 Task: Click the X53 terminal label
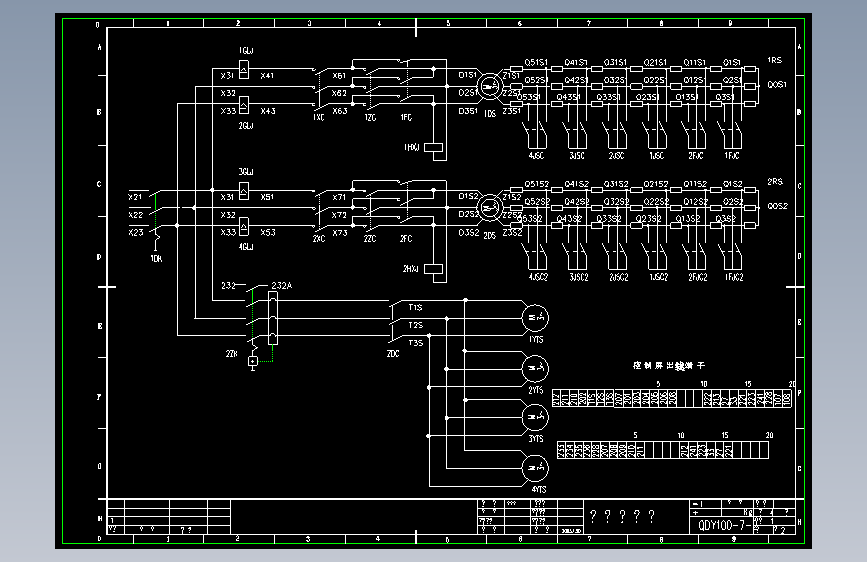click(x=268, y=232)
